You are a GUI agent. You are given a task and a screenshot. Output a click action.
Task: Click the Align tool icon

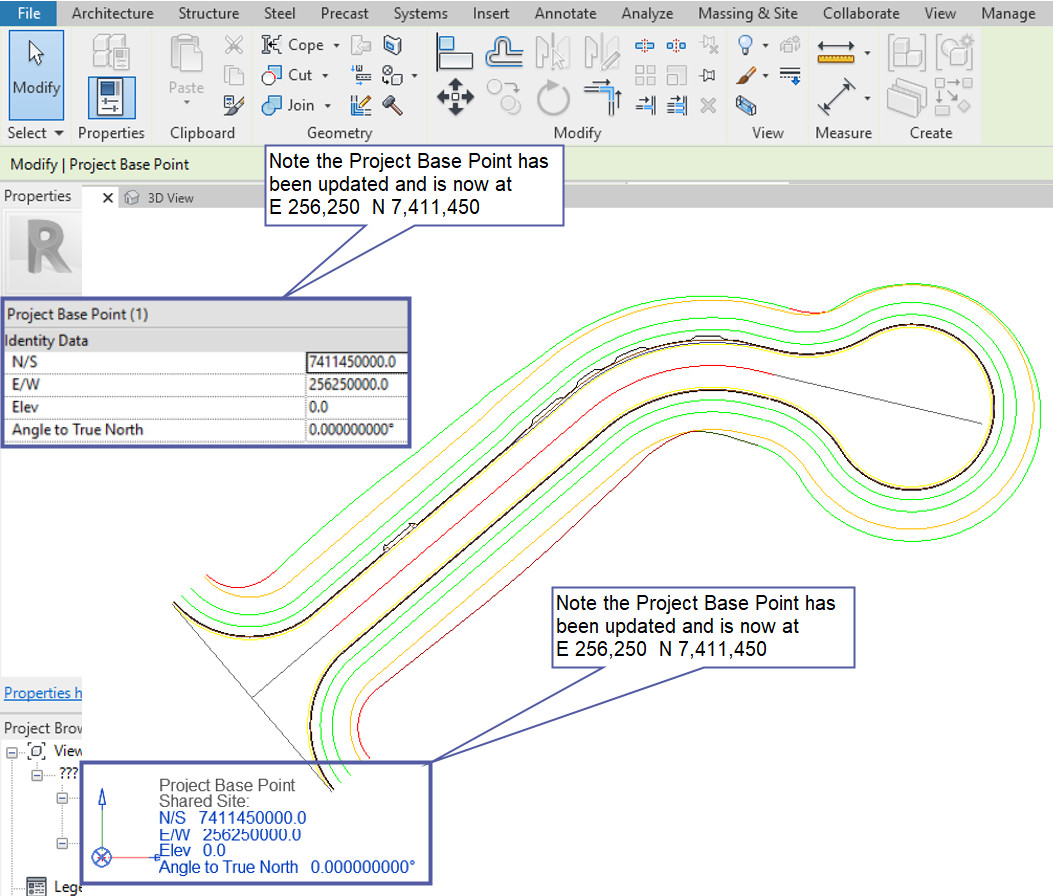click(x=456, y=50)
